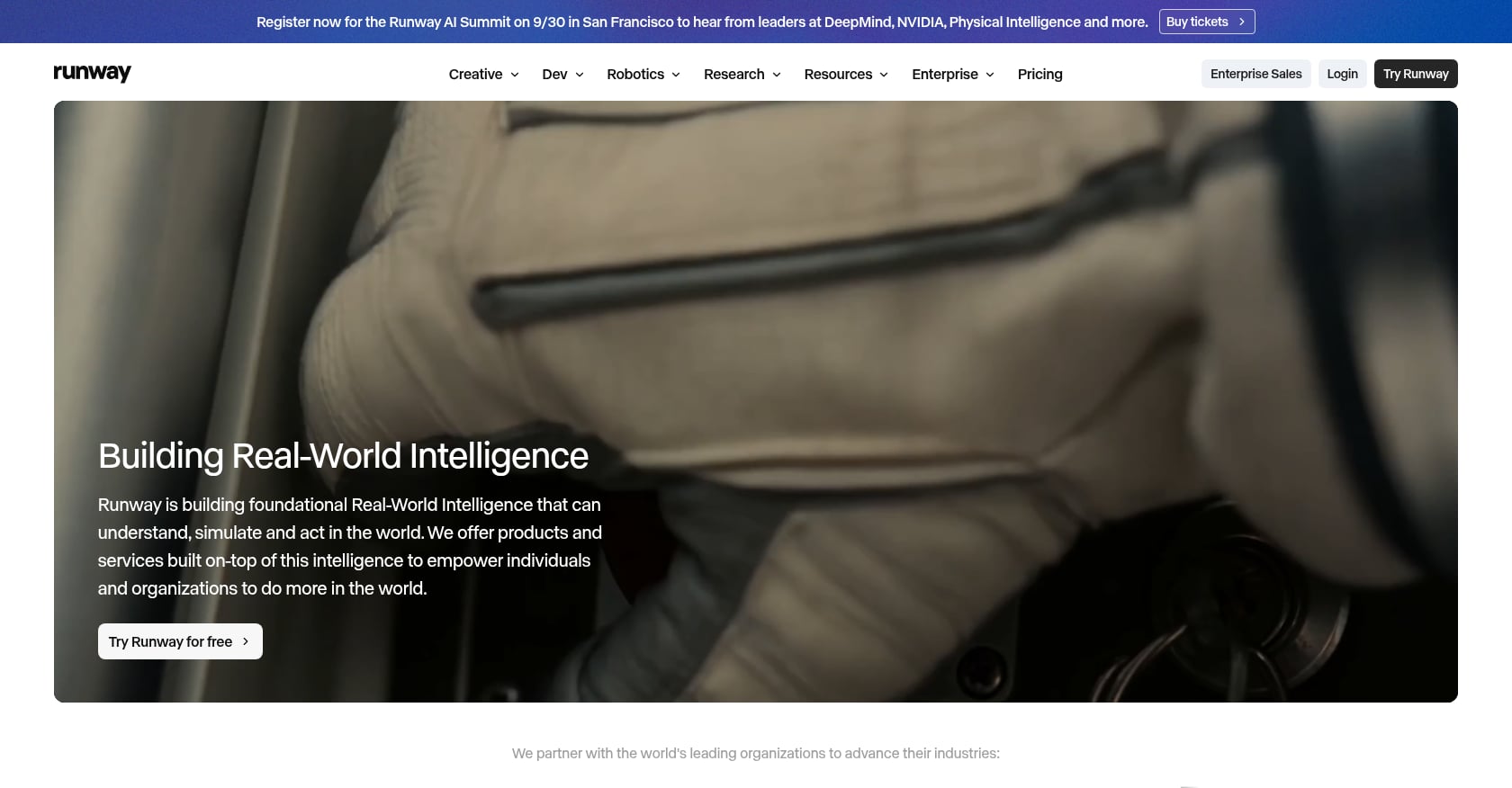Image resolution: width=1512 pixels, height=788 pixels.
Task: Expand the Creative menu chevron
Action: click(x=515, y=75)
